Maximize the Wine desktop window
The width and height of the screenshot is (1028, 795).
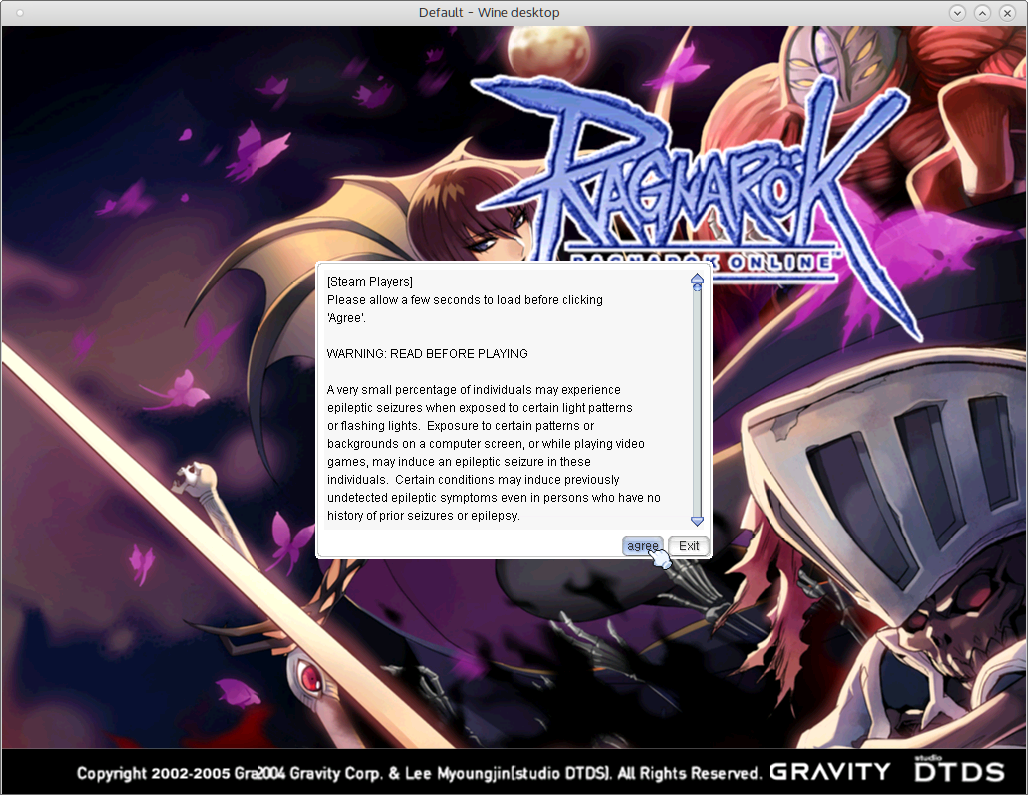click(x=982, y=12)
